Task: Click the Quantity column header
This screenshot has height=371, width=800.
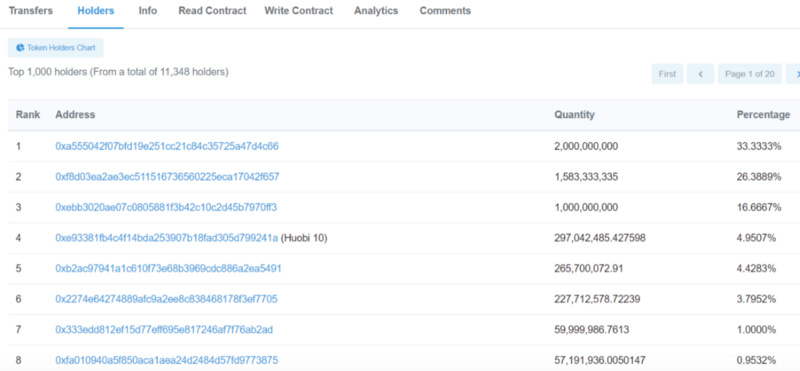Action: point(574,115)
